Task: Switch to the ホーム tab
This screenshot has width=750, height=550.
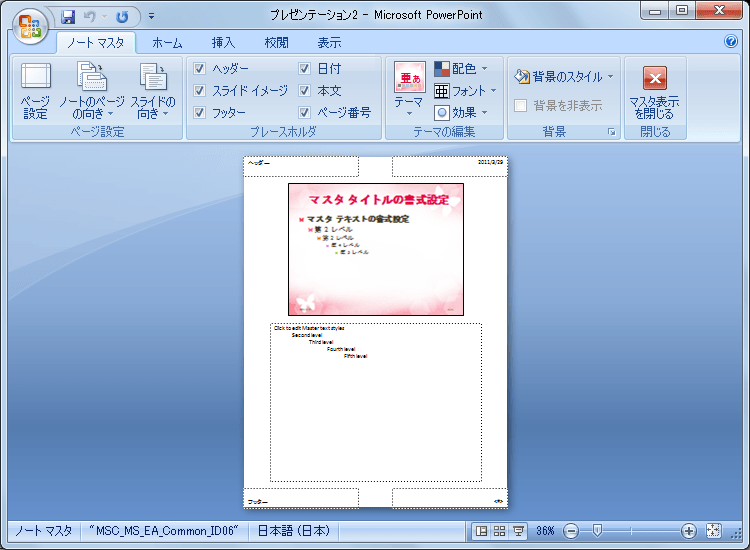Action: pos(167,43)
